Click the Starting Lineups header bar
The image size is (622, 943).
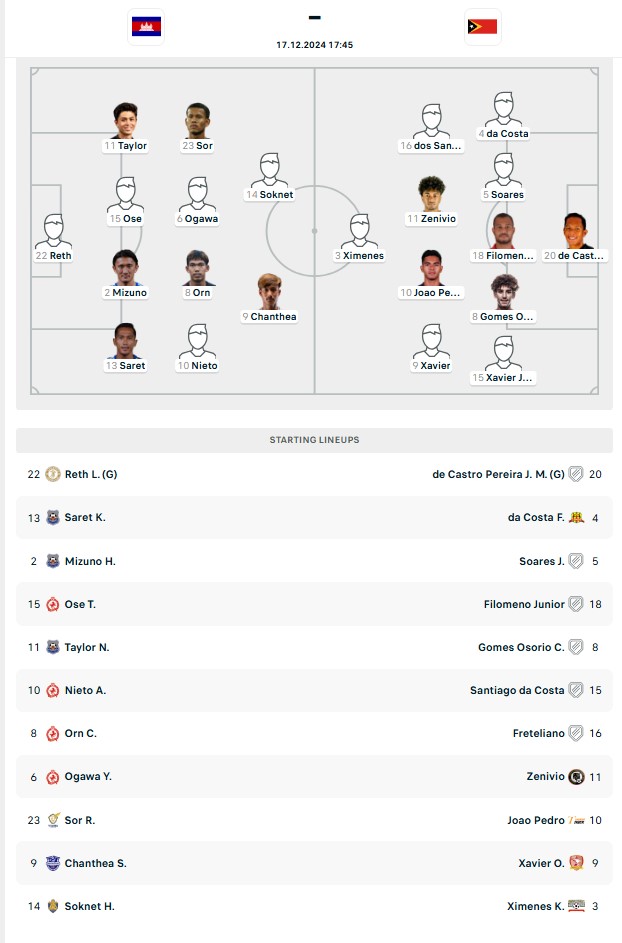point(314,440)
